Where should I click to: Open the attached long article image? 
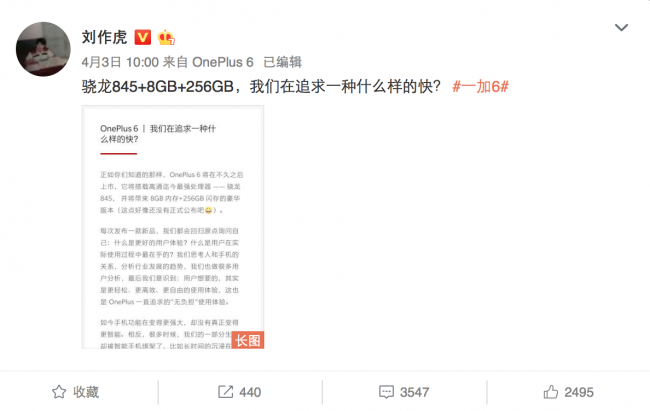click(173, 227)
